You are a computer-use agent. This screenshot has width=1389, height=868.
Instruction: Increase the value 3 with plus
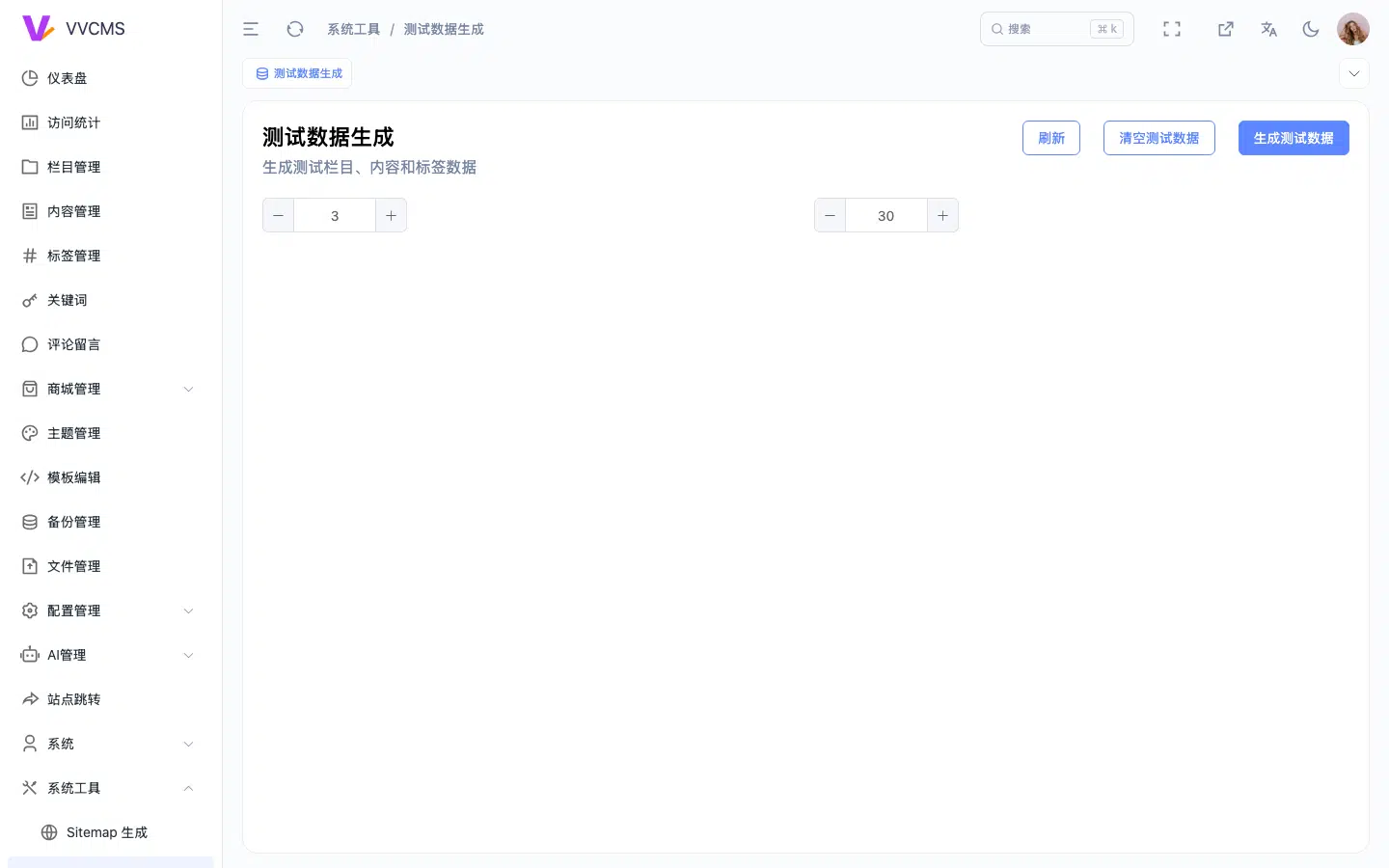391,215
